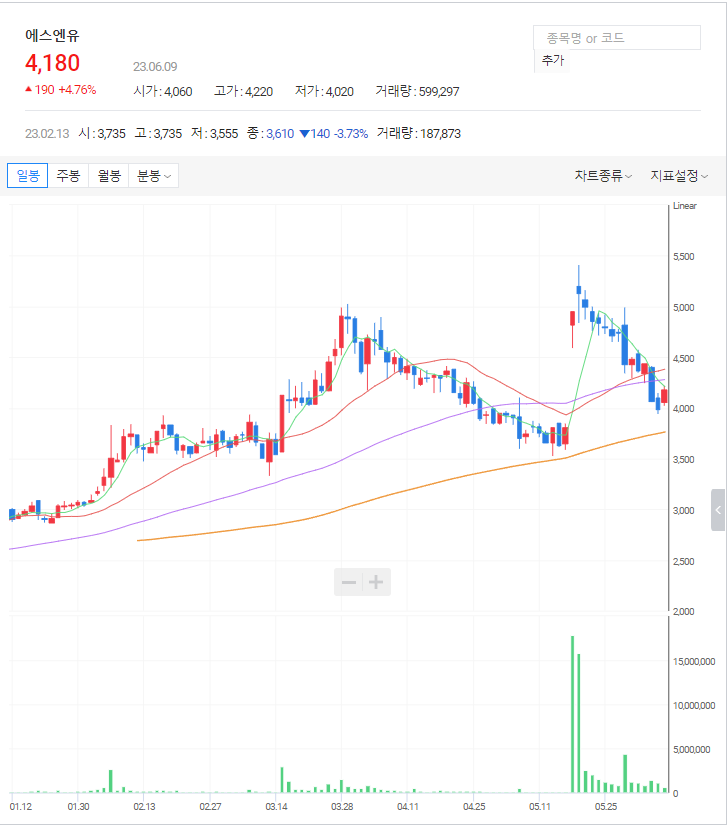Click the 거래량:599,297 volume value
Viewport: 728px width, 825px height.
tap(417, 92)
